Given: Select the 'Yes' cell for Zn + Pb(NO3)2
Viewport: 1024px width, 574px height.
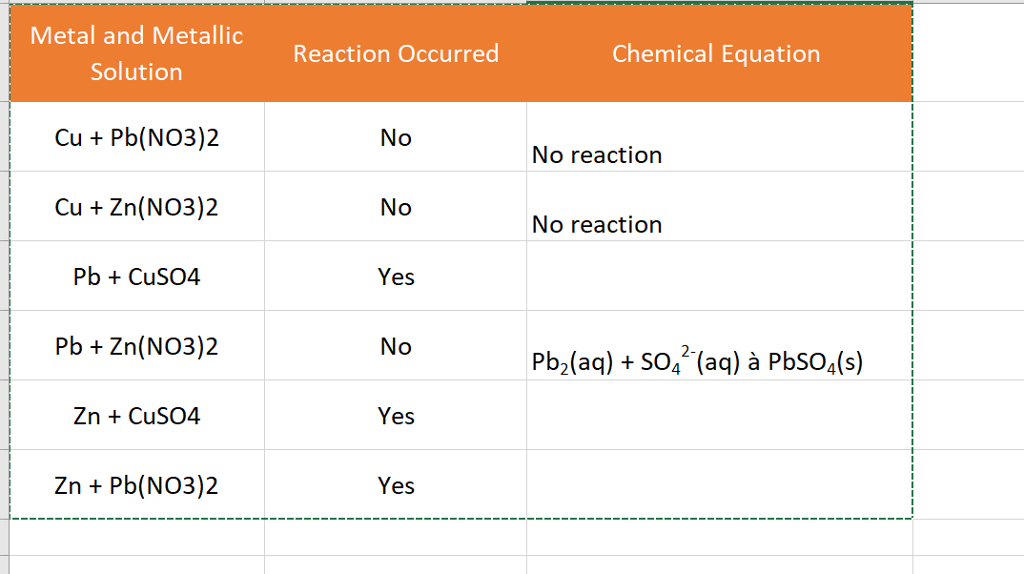Looking at the screenshot, I should click(396, 485).
